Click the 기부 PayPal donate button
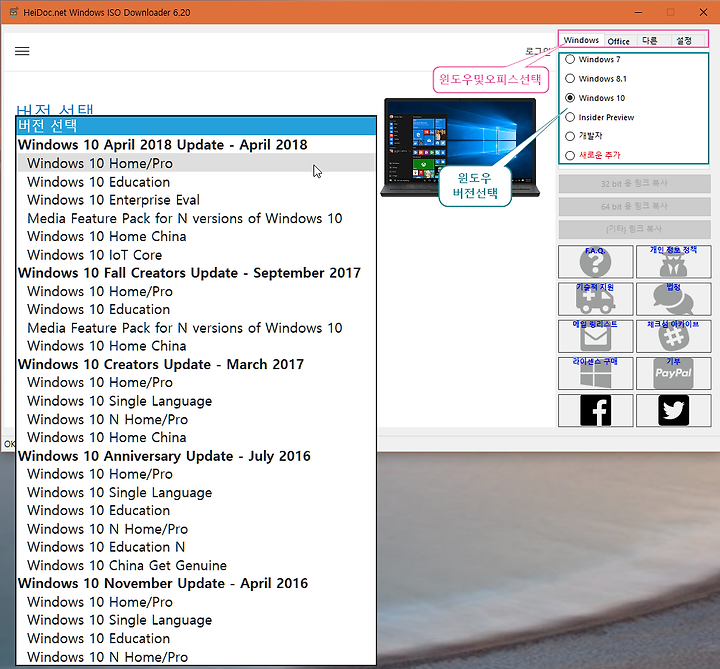720x669 pixels. click(x=674, y=373)
